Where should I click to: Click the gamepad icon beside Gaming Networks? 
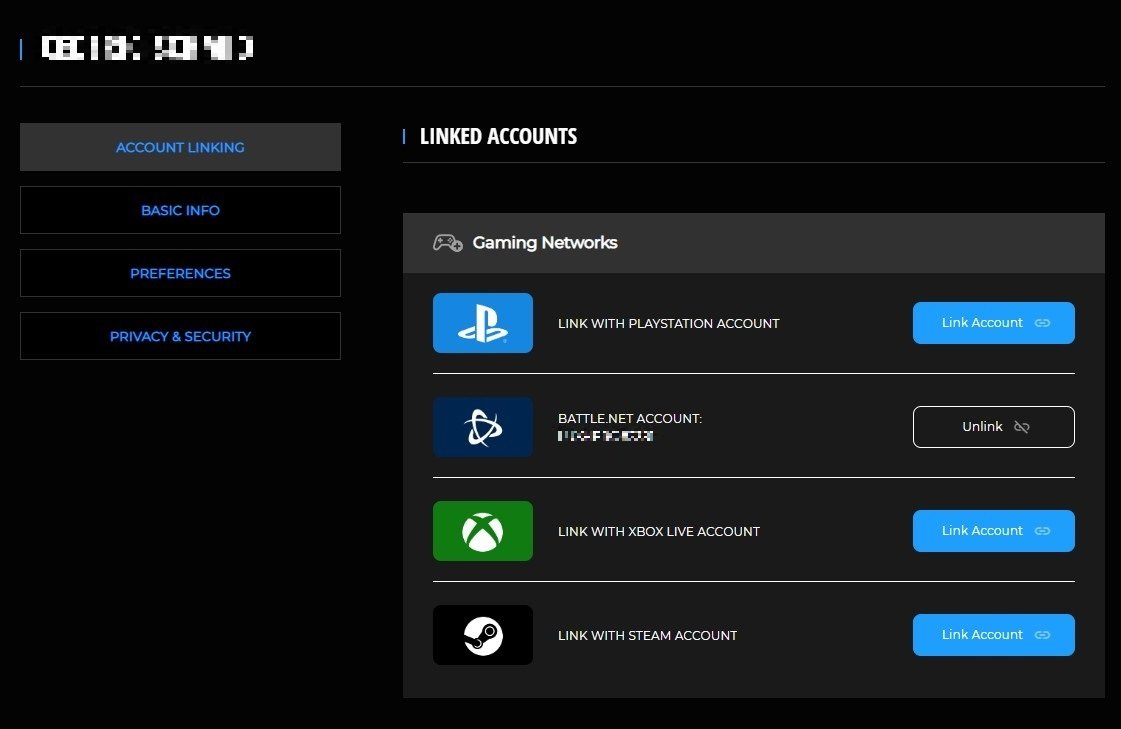447,243
